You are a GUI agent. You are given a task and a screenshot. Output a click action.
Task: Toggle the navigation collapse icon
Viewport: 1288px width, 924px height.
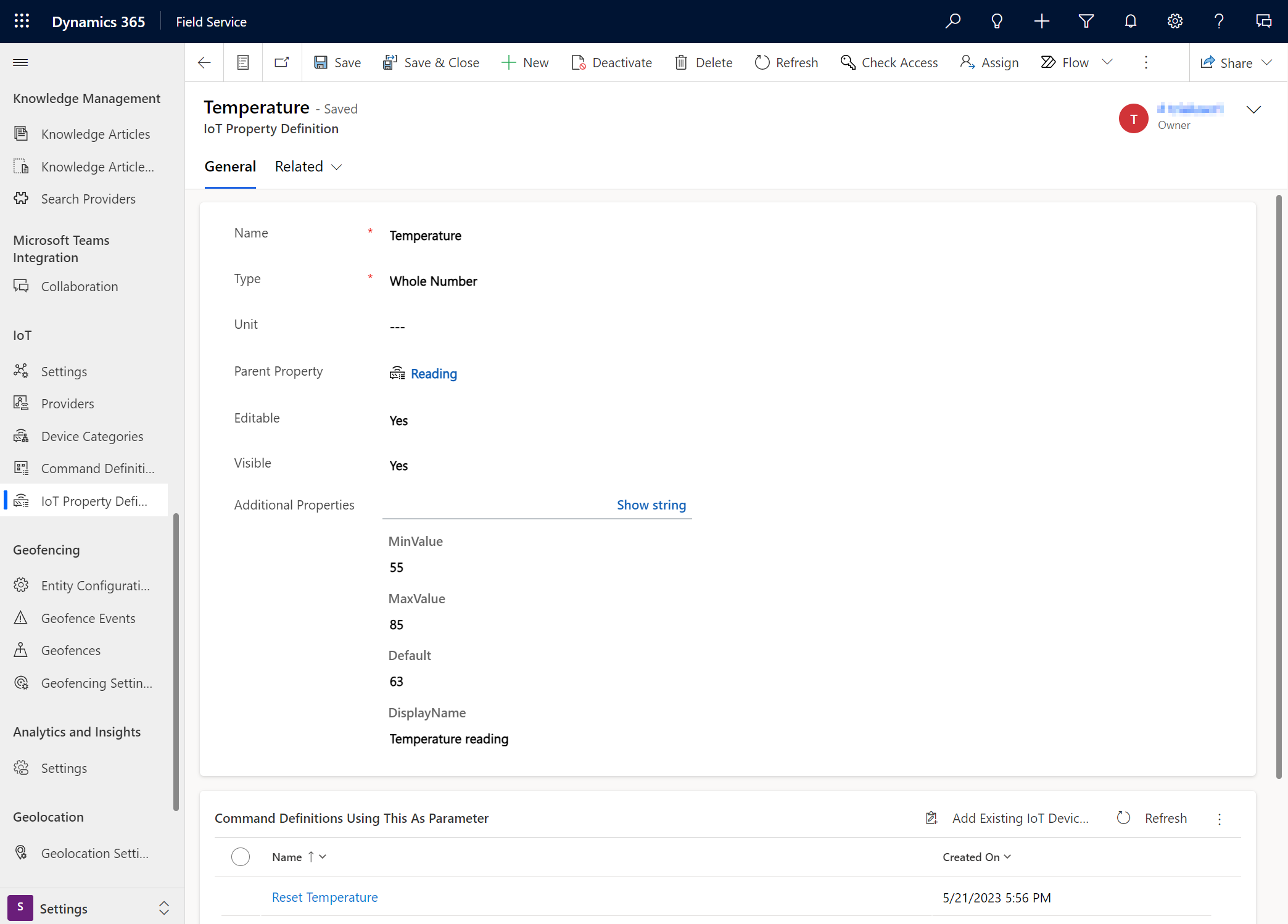click(x=20, y=62)
